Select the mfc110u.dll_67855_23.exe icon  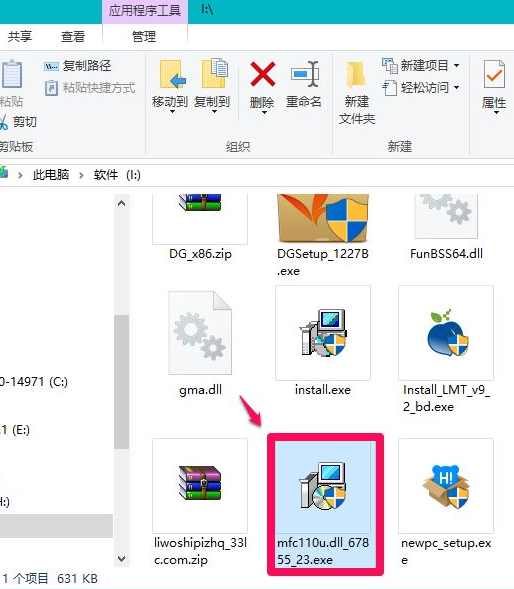pos(323,486)
